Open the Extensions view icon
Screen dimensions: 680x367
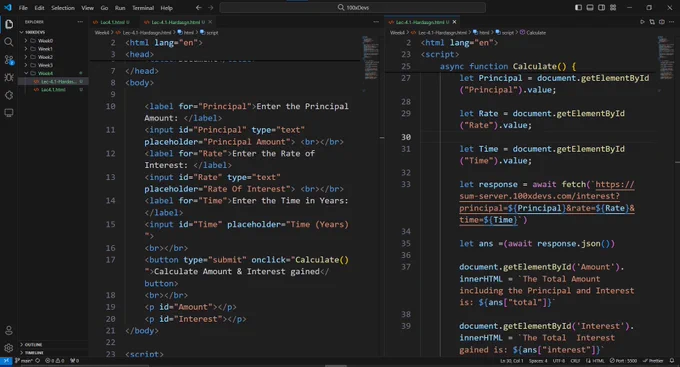pos(9,95)
